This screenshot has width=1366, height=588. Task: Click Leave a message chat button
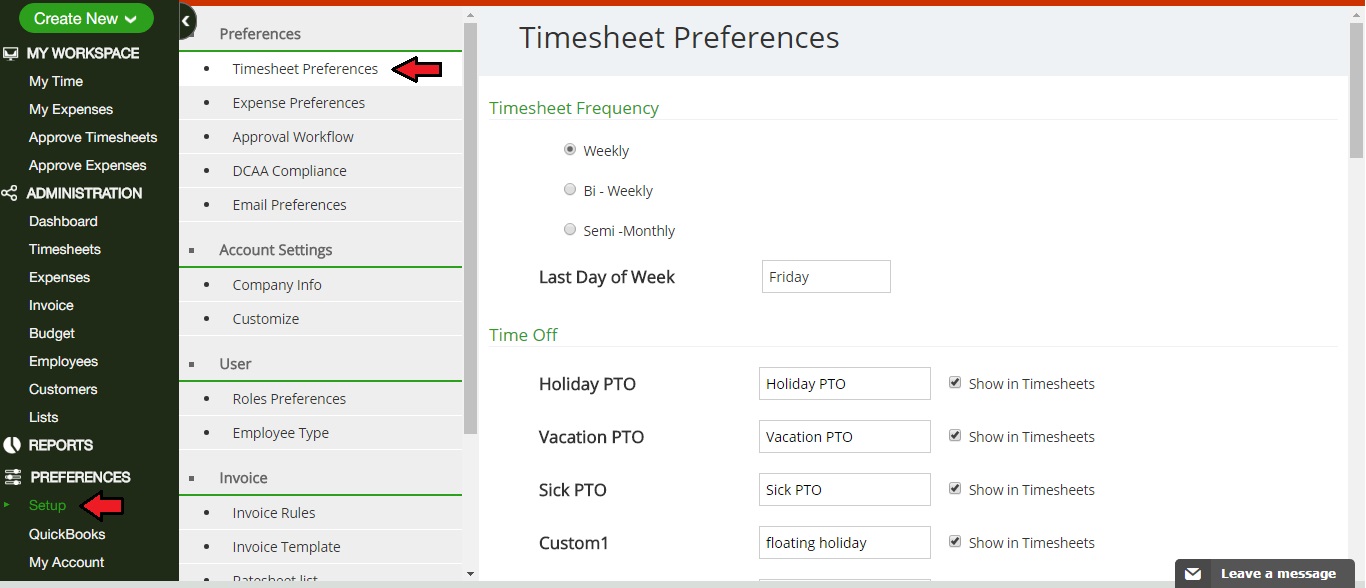click(x=1277, y=574)
